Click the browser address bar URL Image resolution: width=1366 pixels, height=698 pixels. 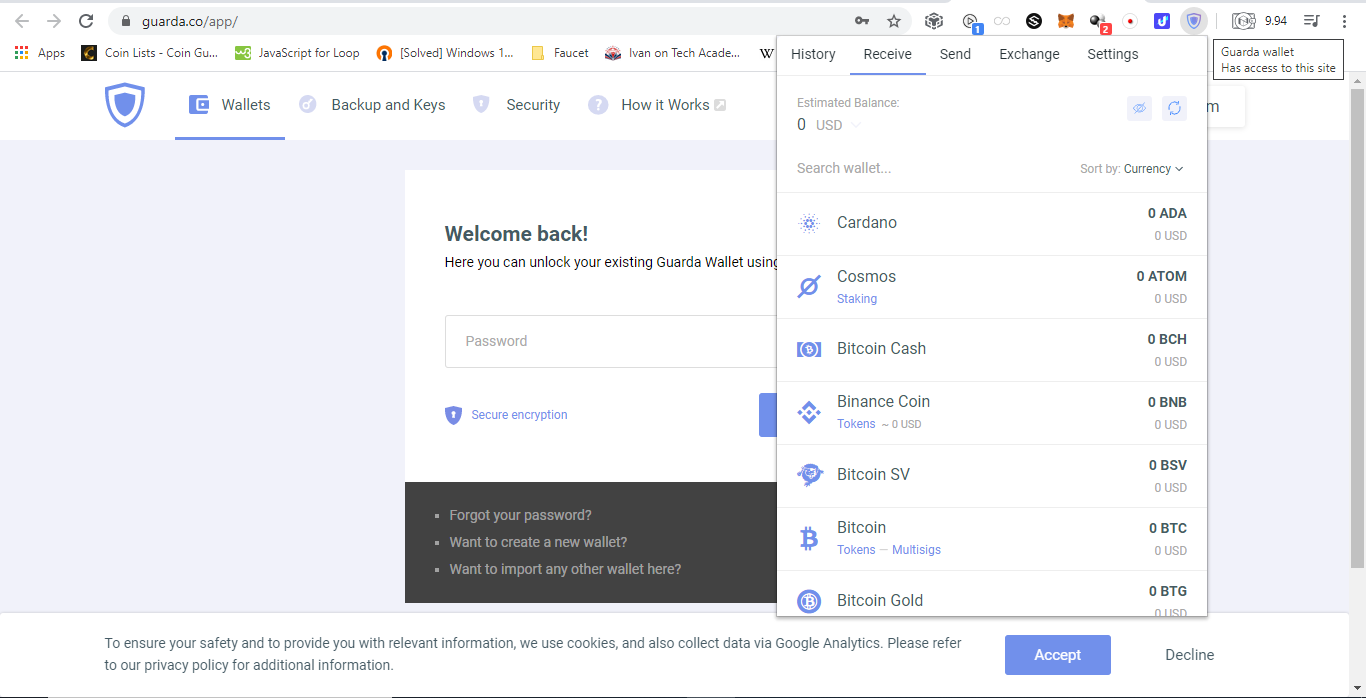[x=190, y=21]
